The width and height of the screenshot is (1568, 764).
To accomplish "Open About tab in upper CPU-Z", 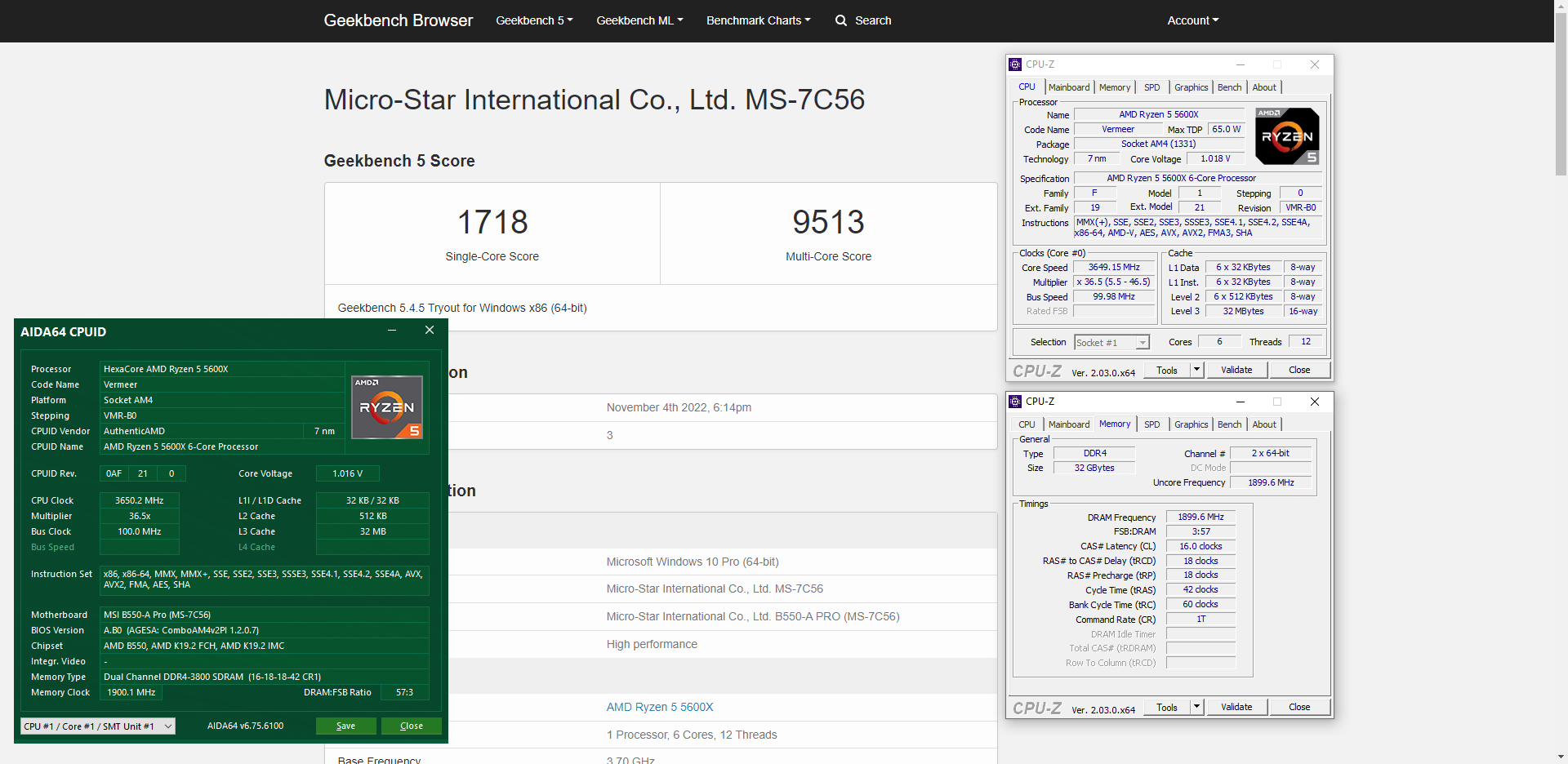I will [x=1264, y=87].
